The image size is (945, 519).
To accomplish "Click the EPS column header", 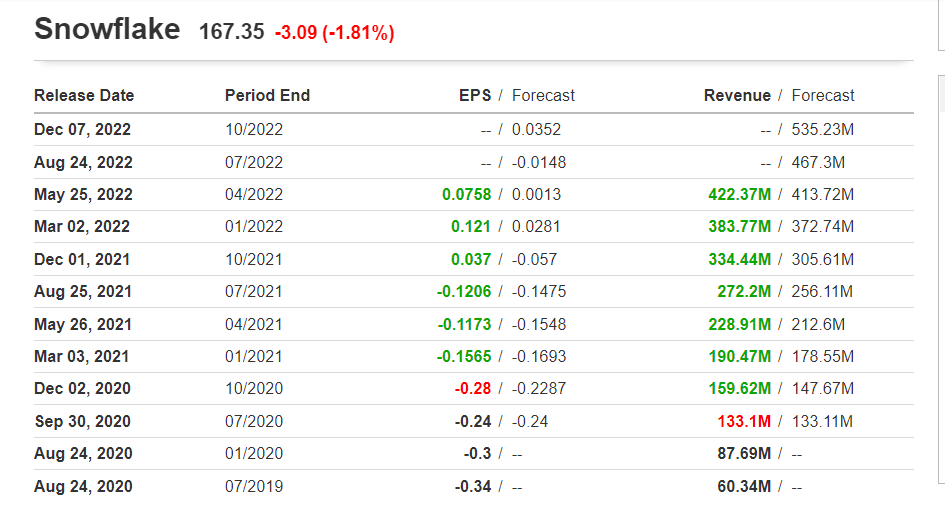I will (475, 95).
